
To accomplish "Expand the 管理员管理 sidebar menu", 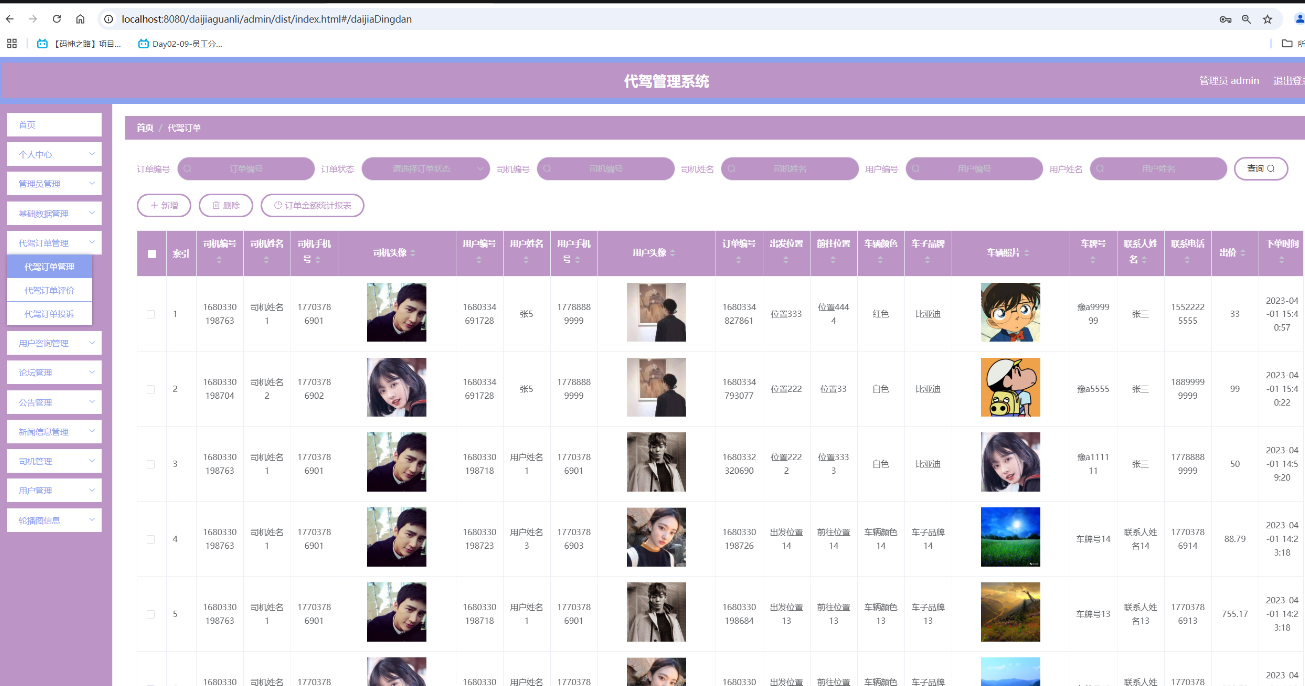I will 54,184.
